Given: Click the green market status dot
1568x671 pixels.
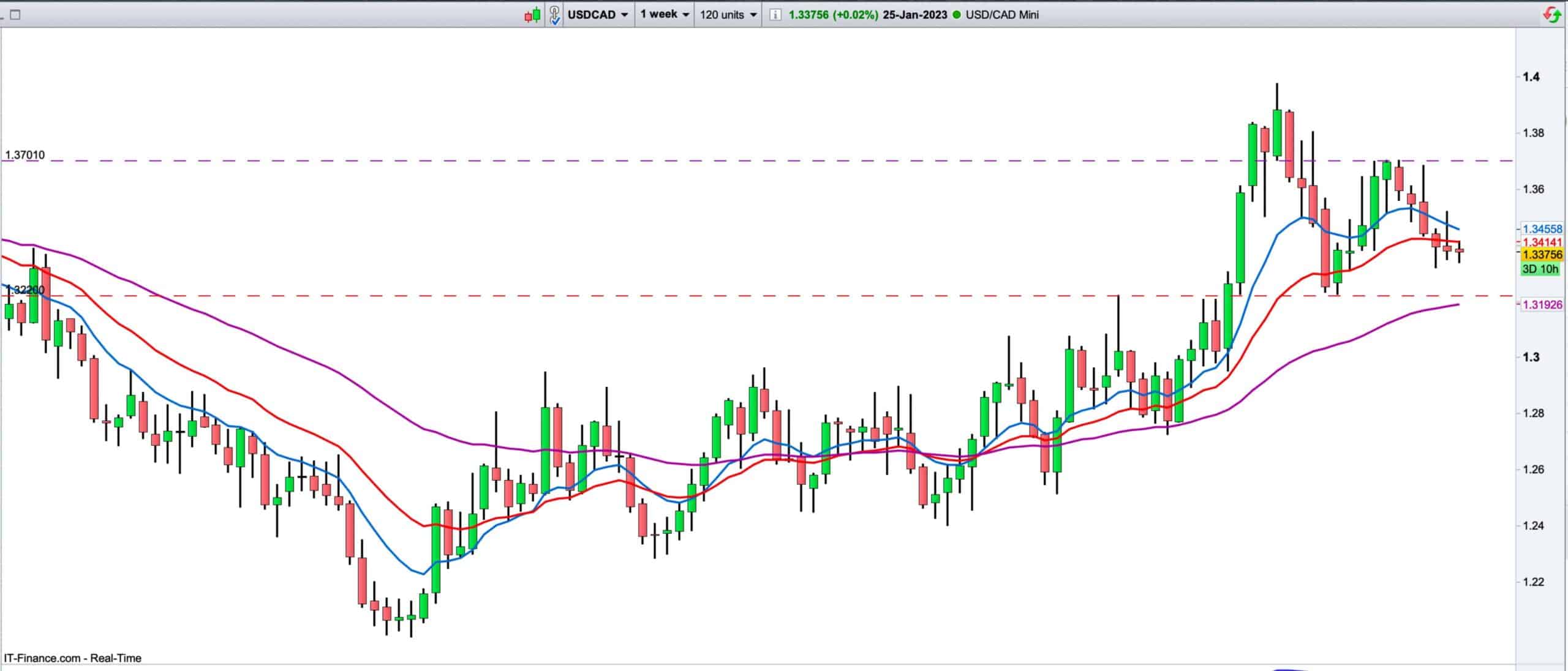Looking at the screenshot, I should click(x=957, y=15).
